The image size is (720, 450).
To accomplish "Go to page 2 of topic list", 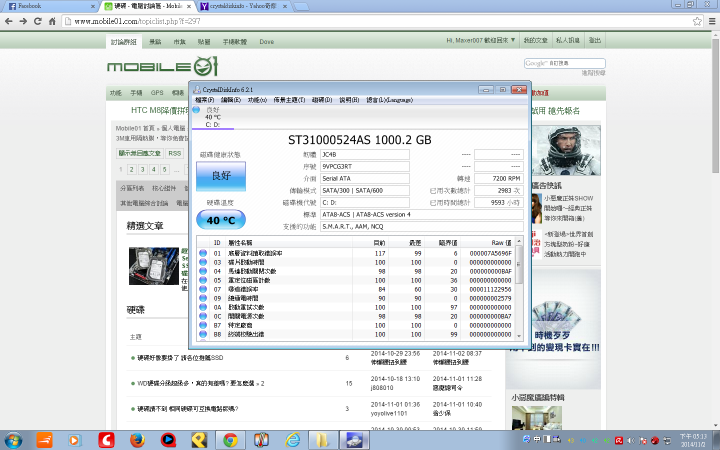I will (x=131, y=169).
